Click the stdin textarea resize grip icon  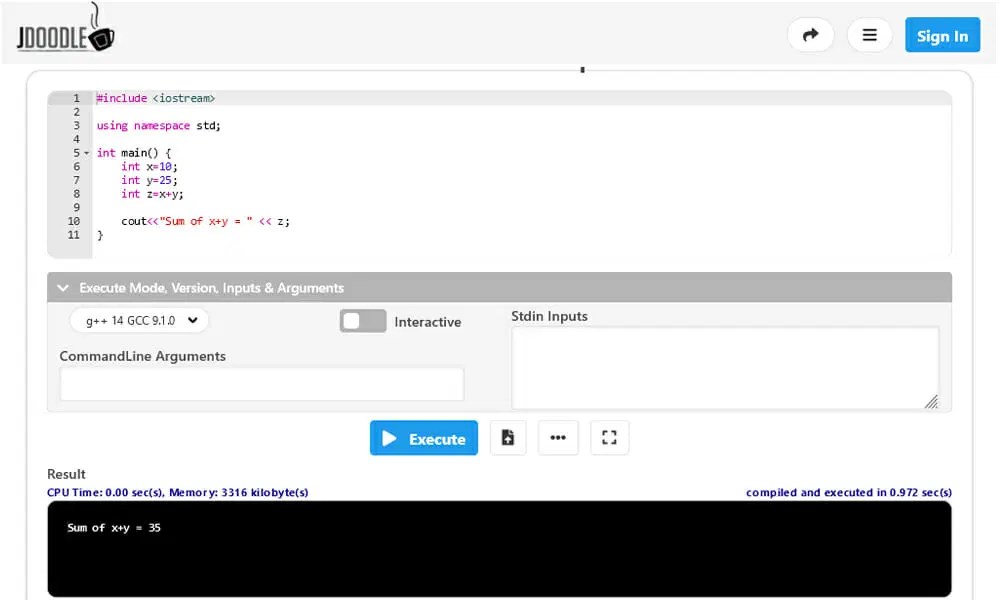point(931,402)
